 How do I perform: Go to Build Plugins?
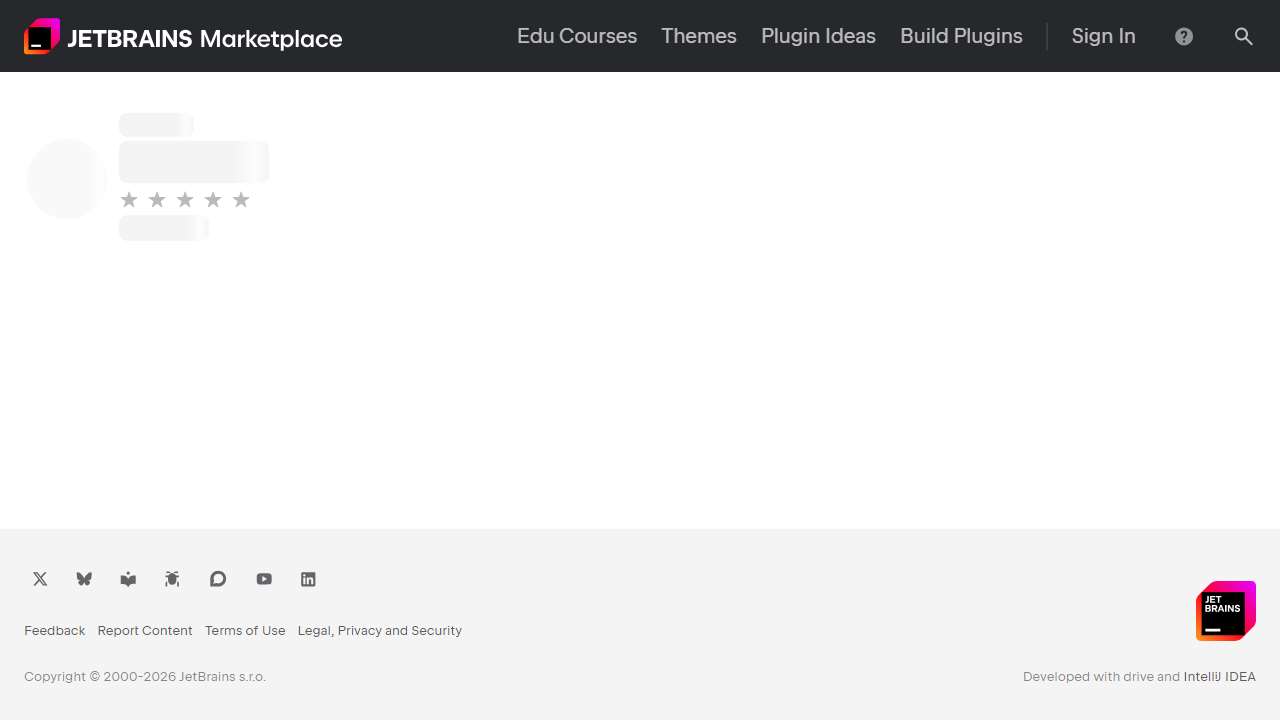point(960,36)
